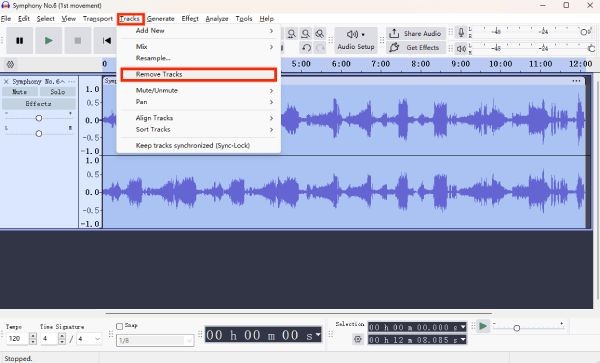Image resolution: width=600 pixels, height=363 pixels.
Task: Collapse Symphony No.6 track with caret
Action: click(63, 81)
